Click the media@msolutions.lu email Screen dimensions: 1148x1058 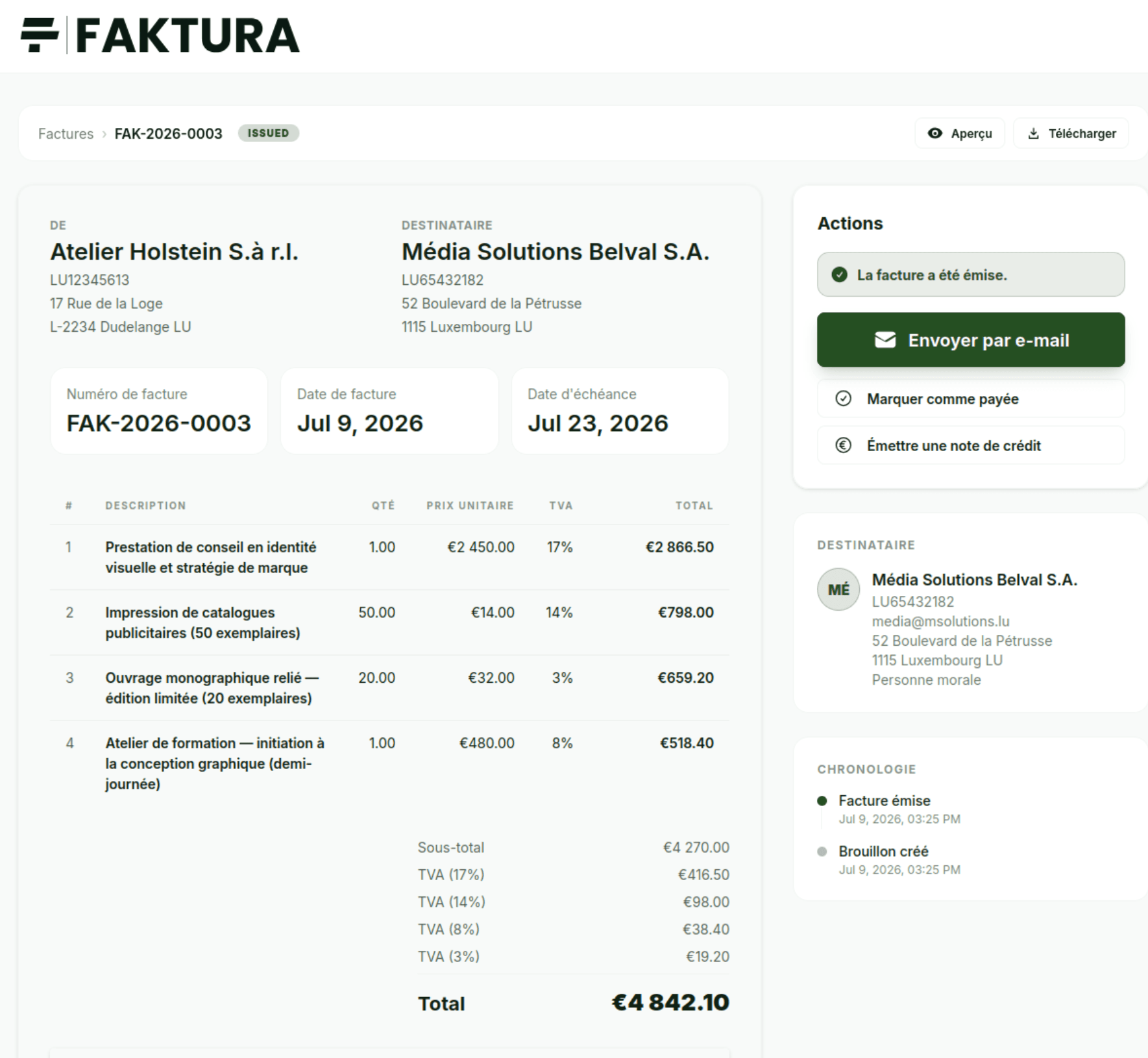pyautogui.click(x=940, y=621)
